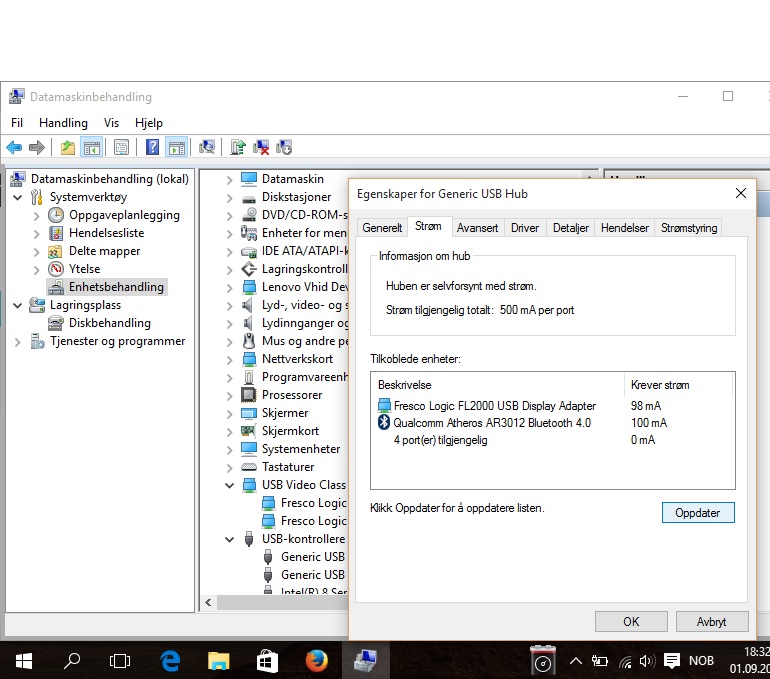Collapse the Lagringsplass node
Viewport: 770px width, 679px height.
coord(18,305)
